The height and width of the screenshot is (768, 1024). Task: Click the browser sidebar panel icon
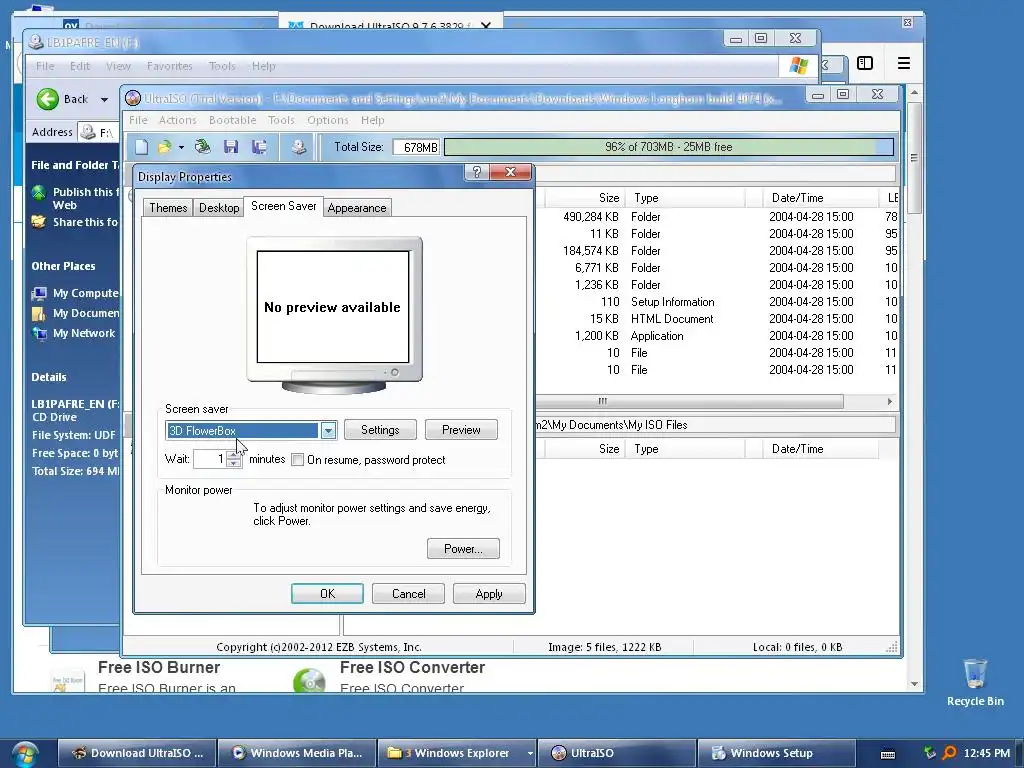tap(865, 63)
